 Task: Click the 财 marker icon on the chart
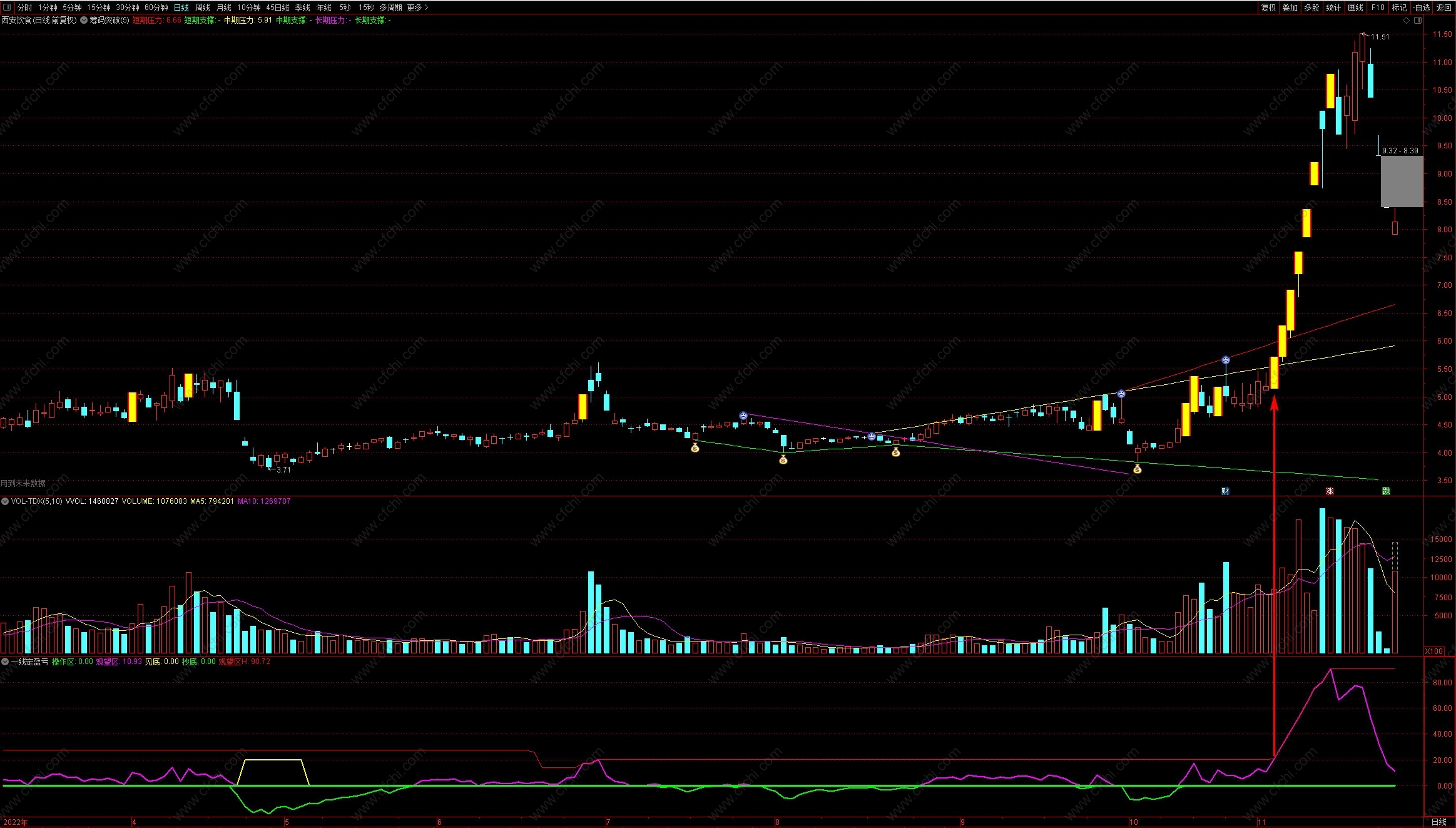(1225, 491)
